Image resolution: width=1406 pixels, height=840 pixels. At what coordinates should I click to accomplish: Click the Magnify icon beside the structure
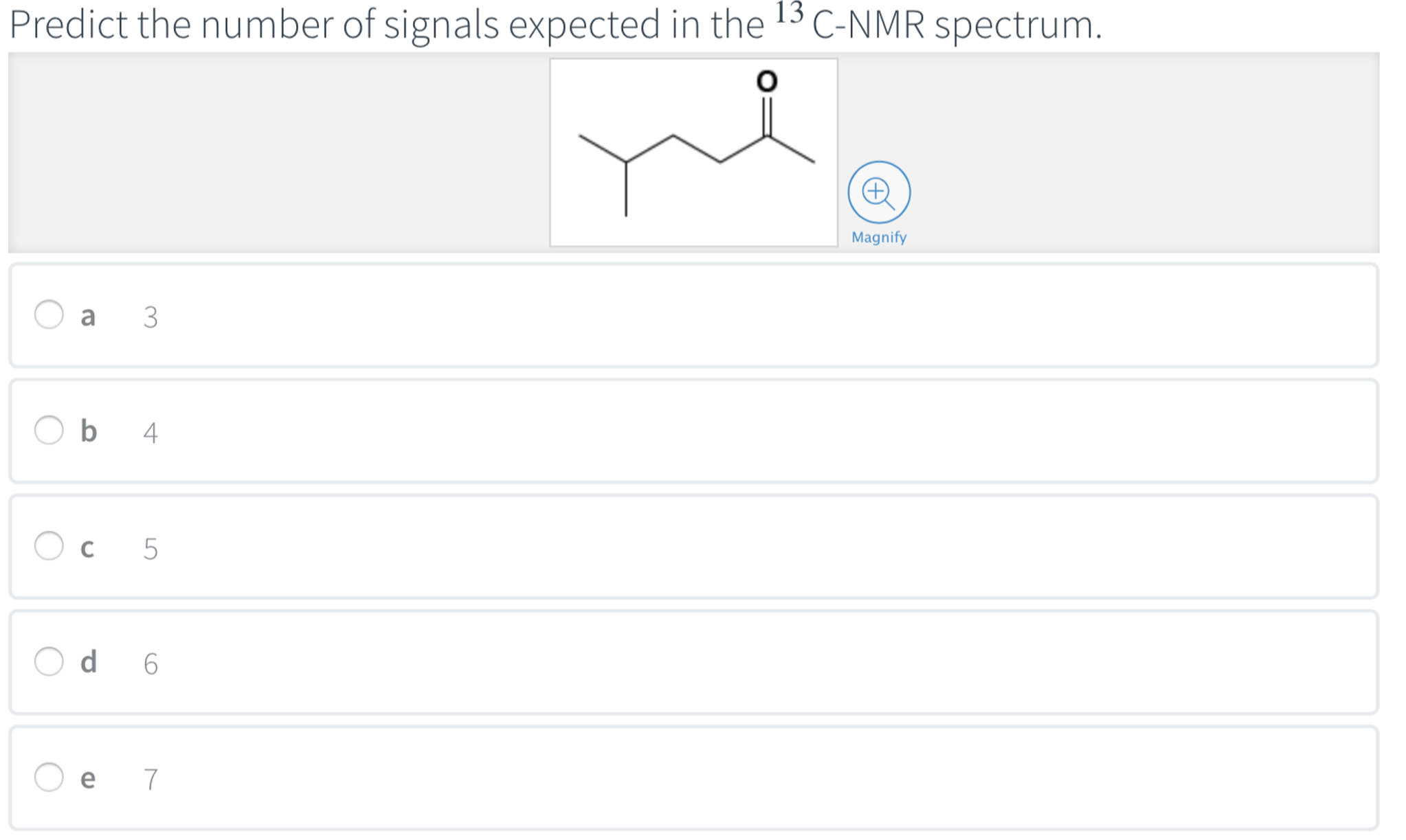pos(880,195)
